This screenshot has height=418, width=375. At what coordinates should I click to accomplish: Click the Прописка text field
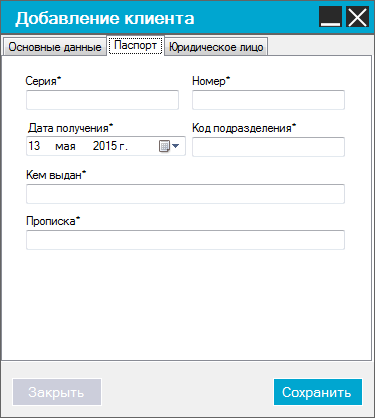pos(185,240)
